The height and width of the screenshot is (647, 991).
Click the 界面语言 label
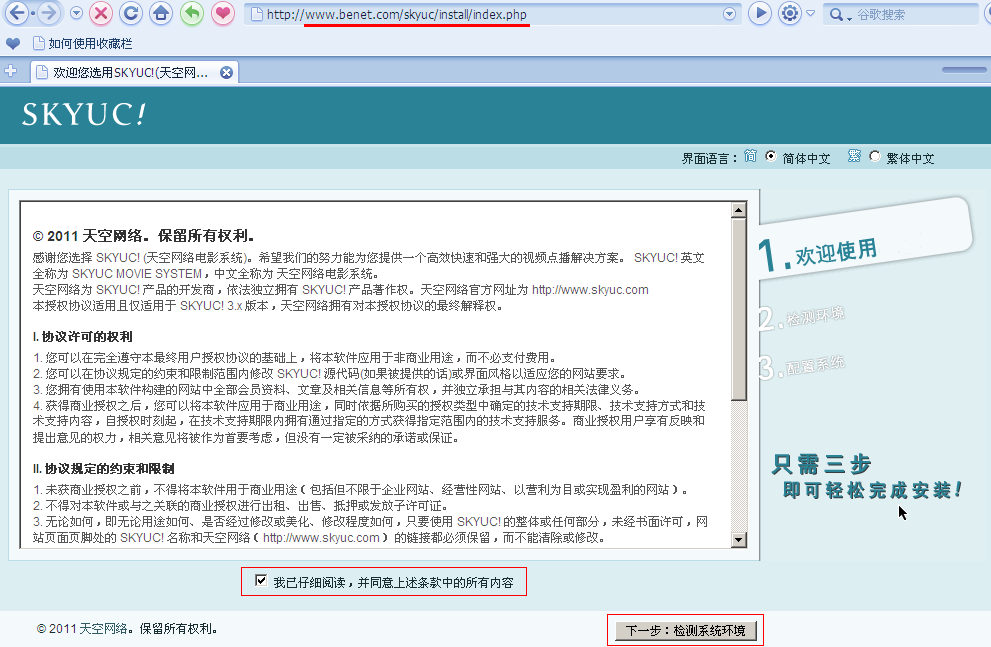(x=708, y=158)
